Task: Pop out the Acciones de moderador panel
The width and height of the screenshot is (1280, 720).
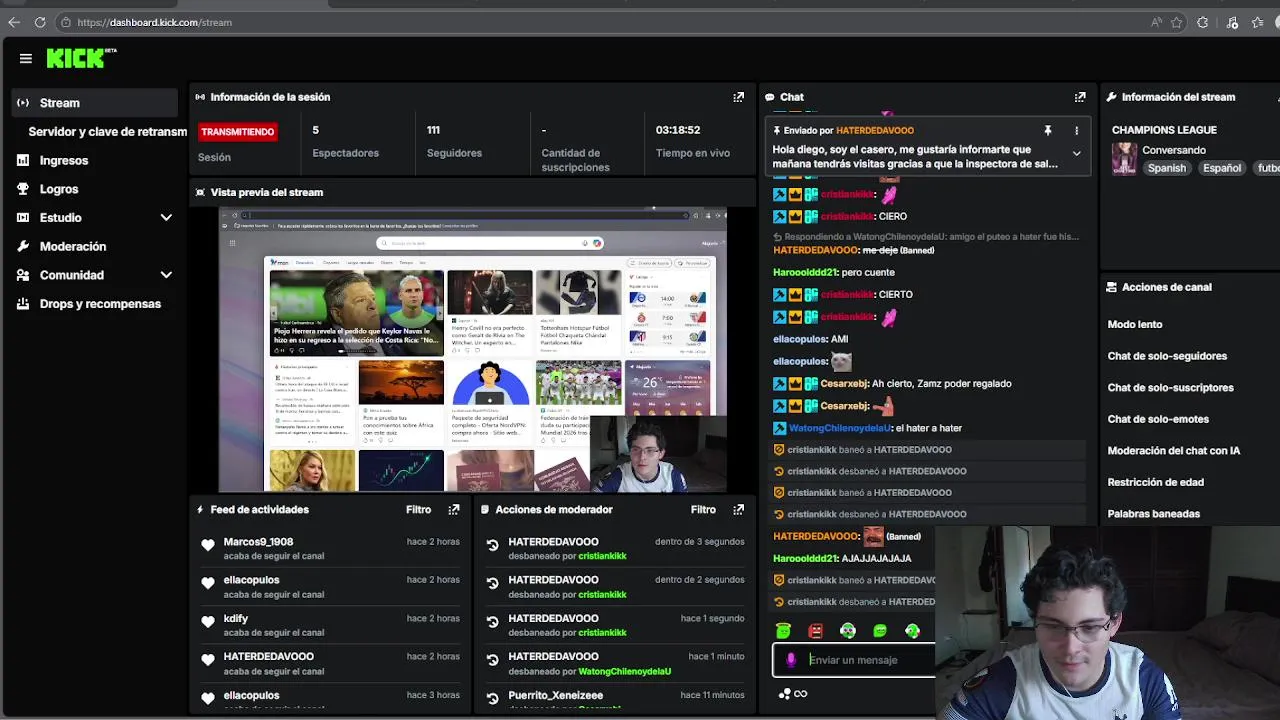Action: pyautogui.click(x=739, y=510)
